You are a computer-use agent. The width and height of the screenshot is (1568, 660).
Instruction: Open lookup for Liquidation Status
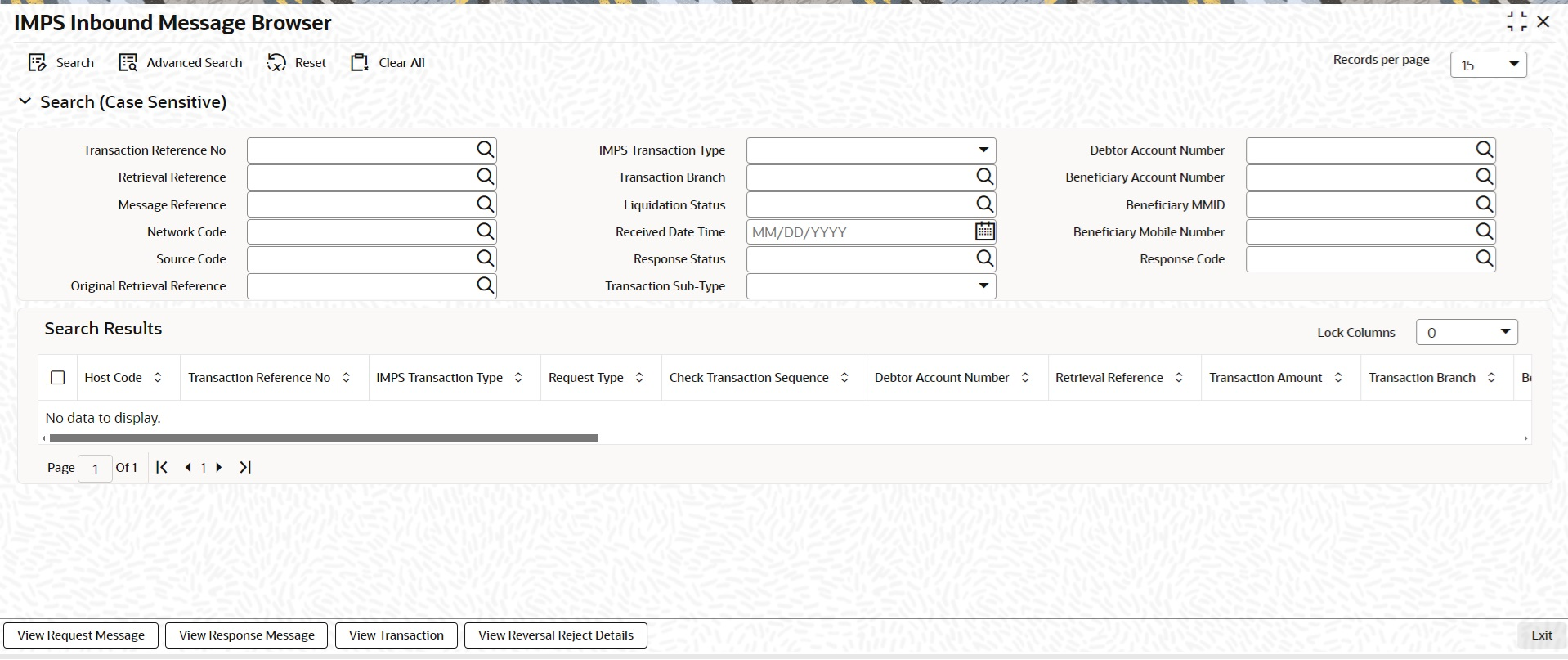[985, 204]
